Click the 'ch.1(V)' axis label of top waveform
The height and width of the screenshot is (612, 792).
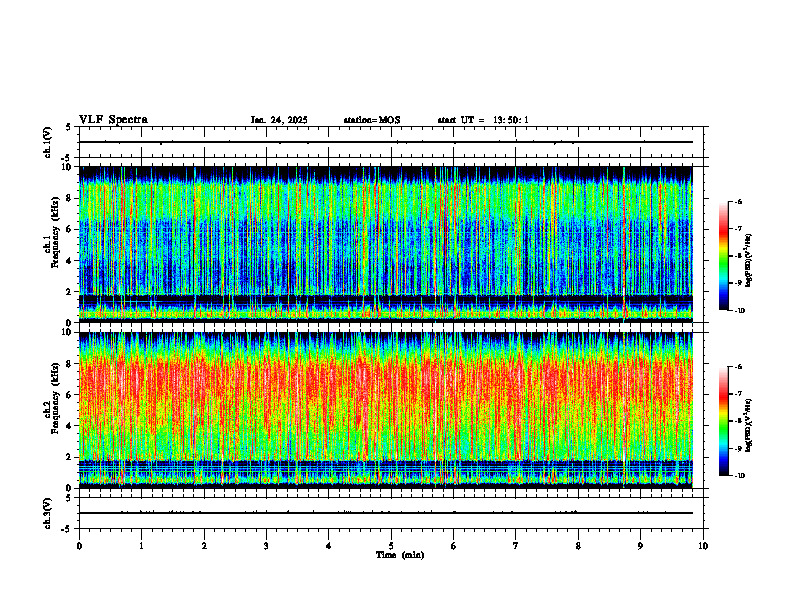tap(48, 142)
